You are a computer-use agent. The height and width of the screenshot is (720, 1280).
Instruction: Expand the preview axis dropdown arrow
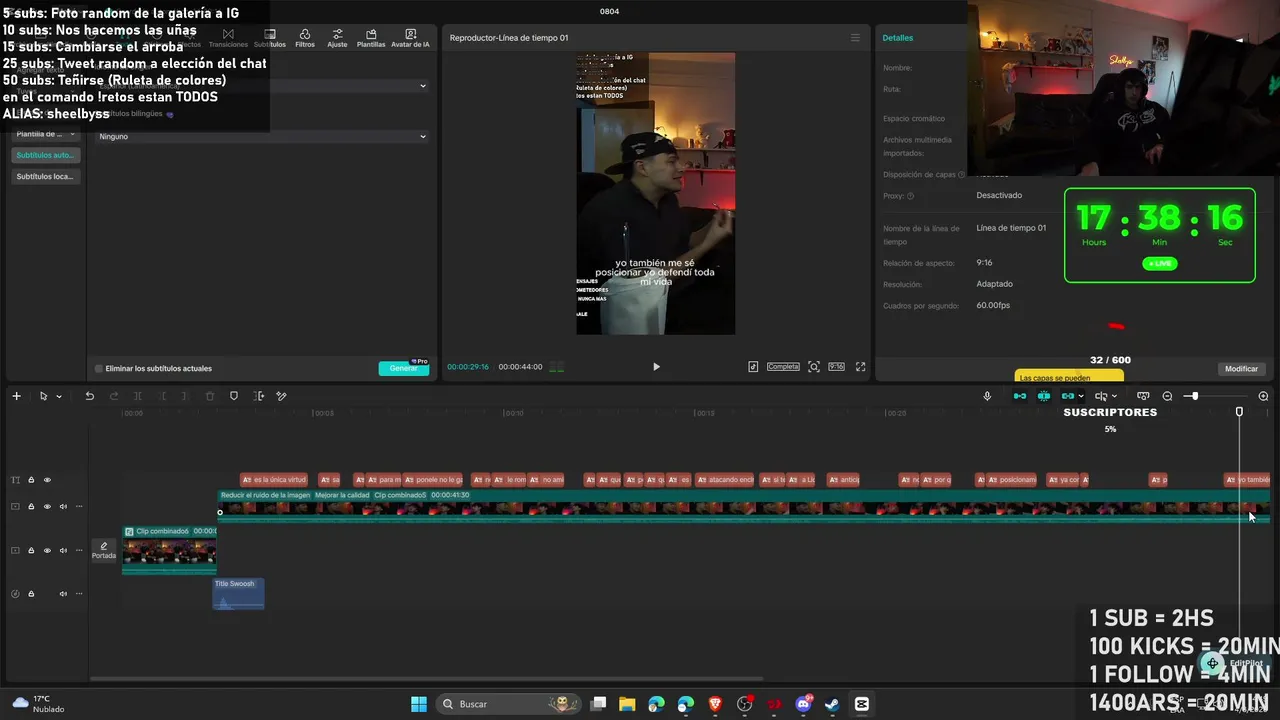click(1114, 397)
